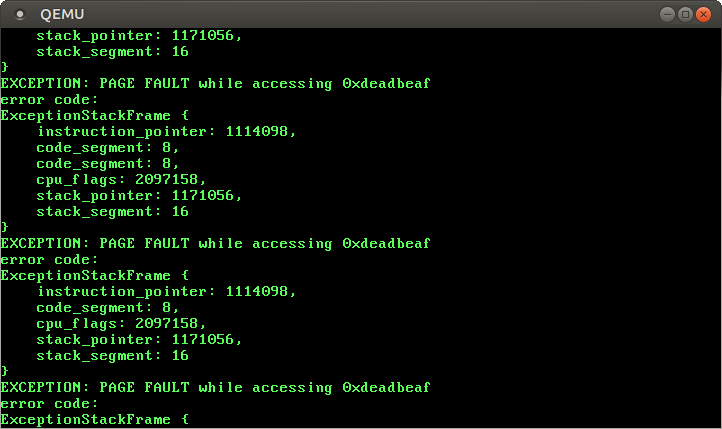Click the topmost stack_pointer: 1171056 line
The width and height of the screenshot is (722, 429).
click(139, 35)
